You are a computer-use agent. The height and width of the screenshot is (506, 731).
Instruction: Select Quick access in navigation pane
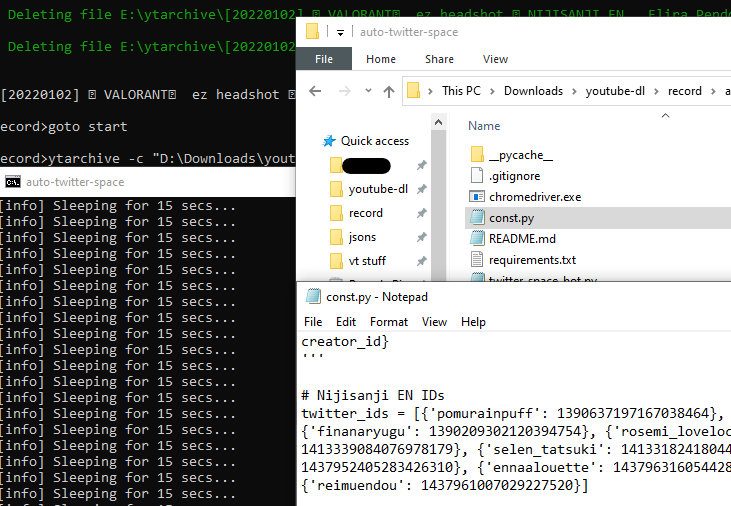(374, 141)
